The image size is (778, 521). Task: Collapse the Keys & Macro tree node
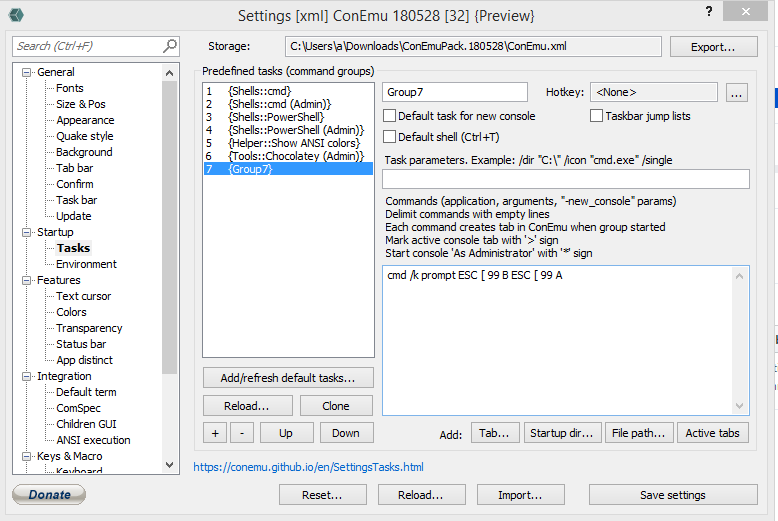point(26,456)
